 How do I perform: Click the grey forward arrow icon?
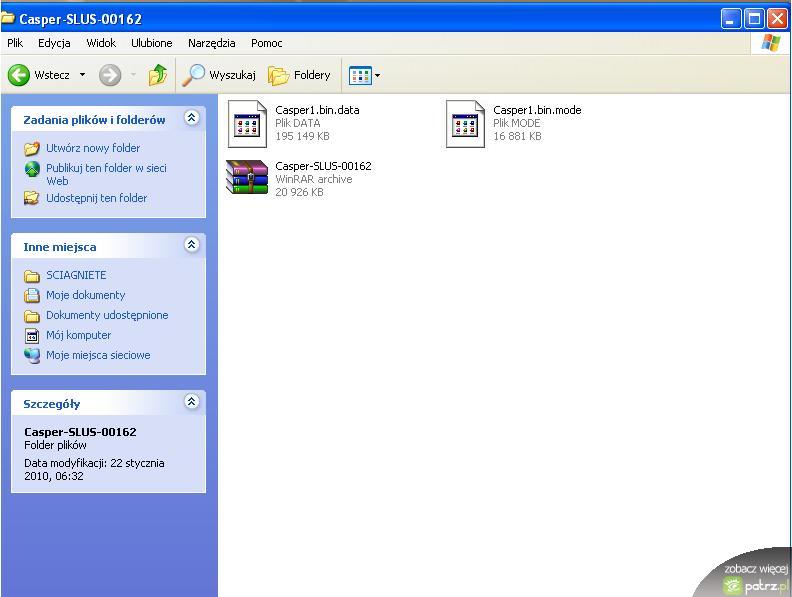110,75
